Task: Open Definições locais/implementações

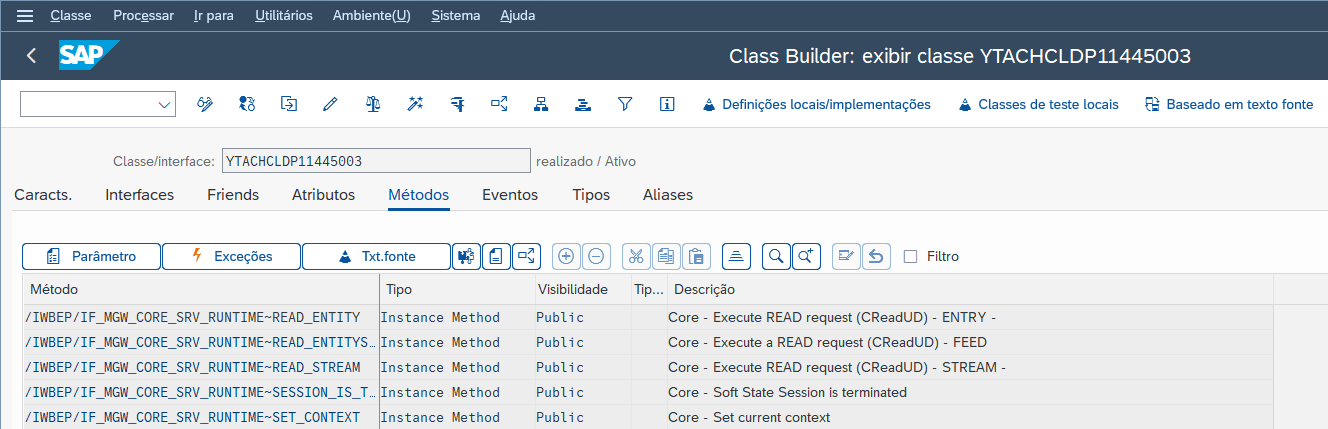Action: [816, 104]
